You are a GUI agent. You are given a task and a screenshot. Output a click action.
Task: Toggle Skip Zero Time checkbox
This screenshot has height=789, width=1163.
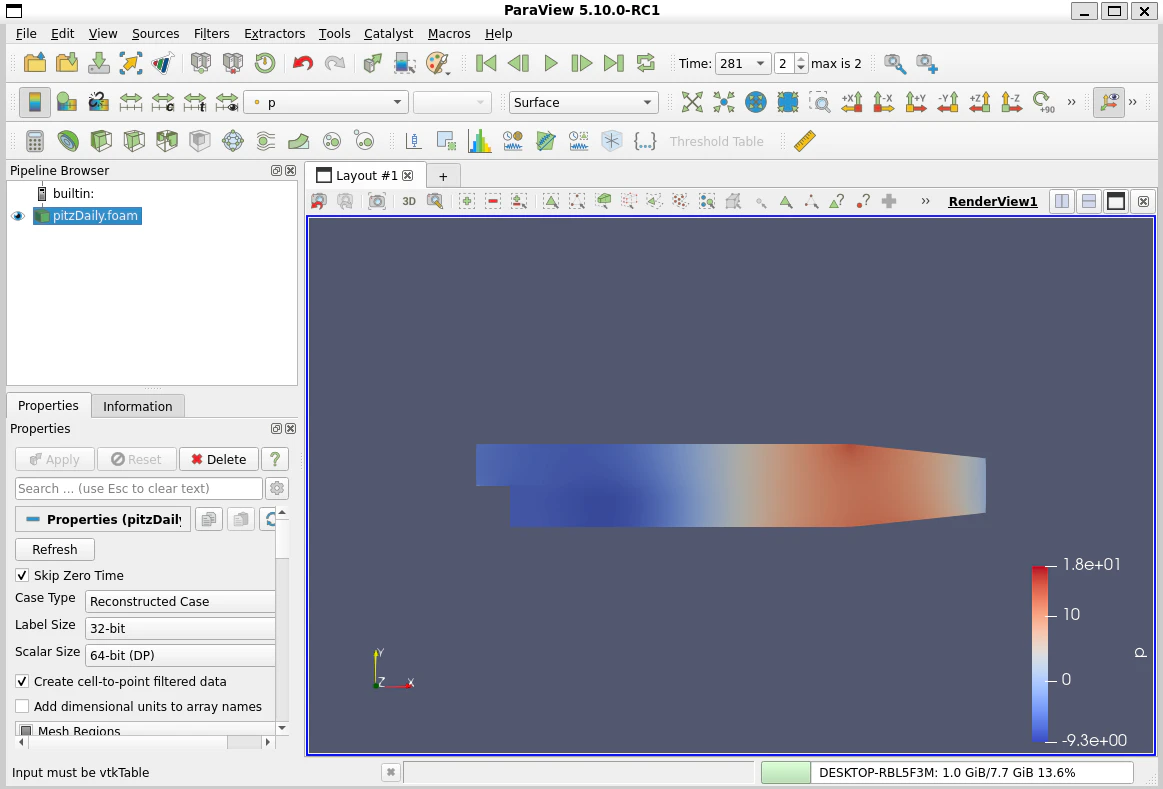22,575
